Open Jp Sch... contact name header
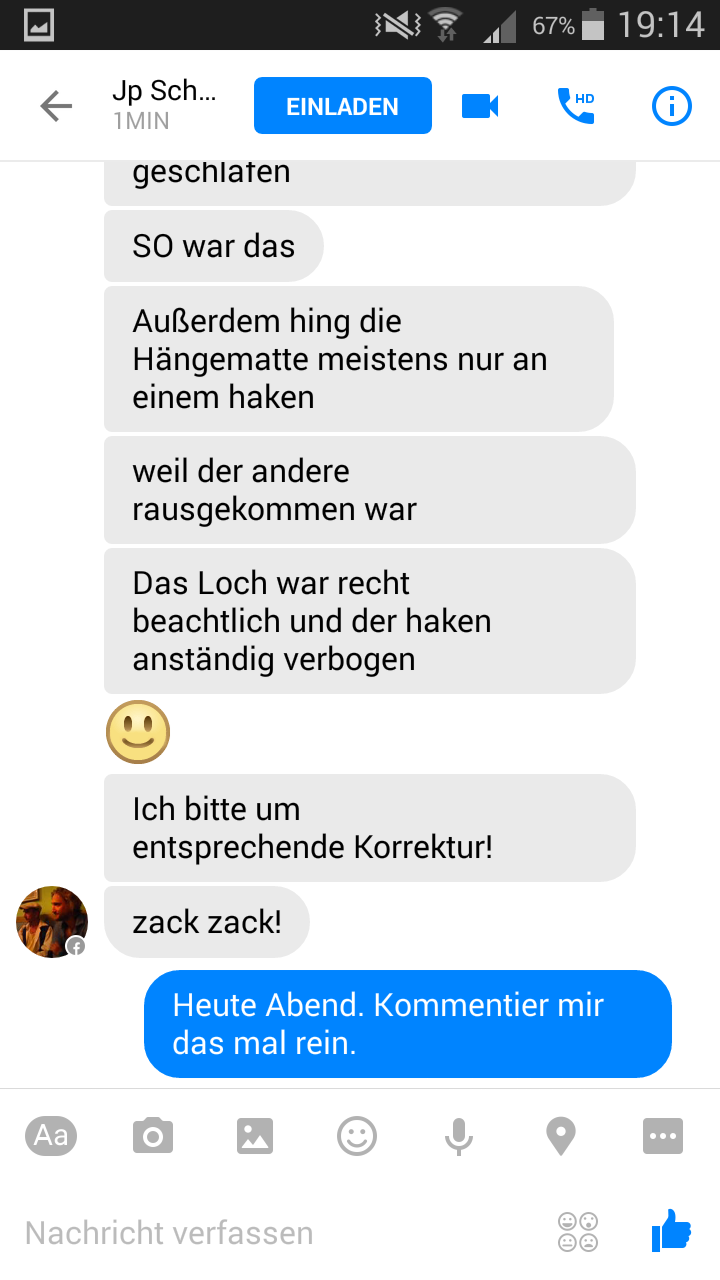 coord(164,105)
